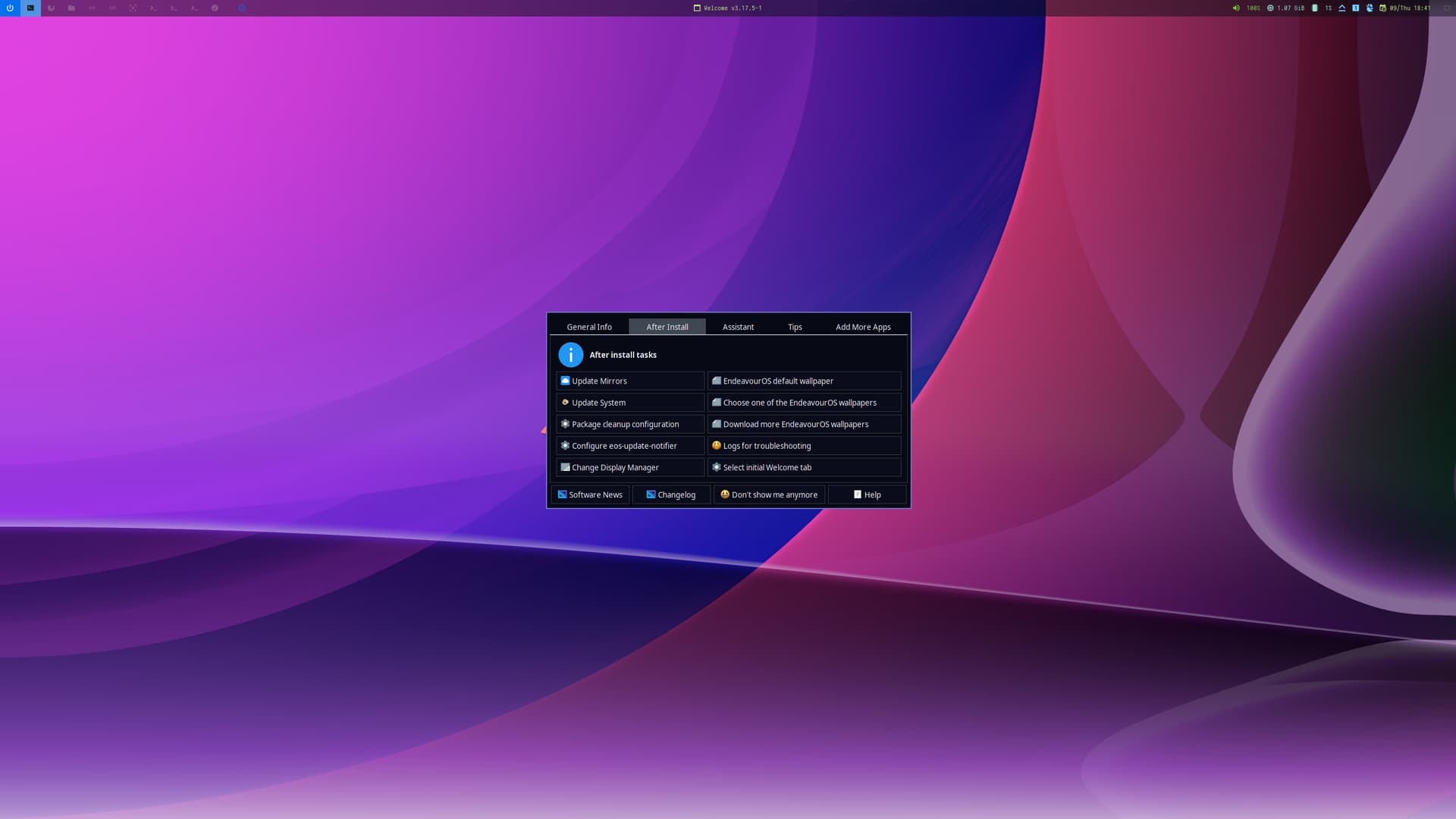
Task: Click Don't show me anymore
Action: click(x=769, y=494)
